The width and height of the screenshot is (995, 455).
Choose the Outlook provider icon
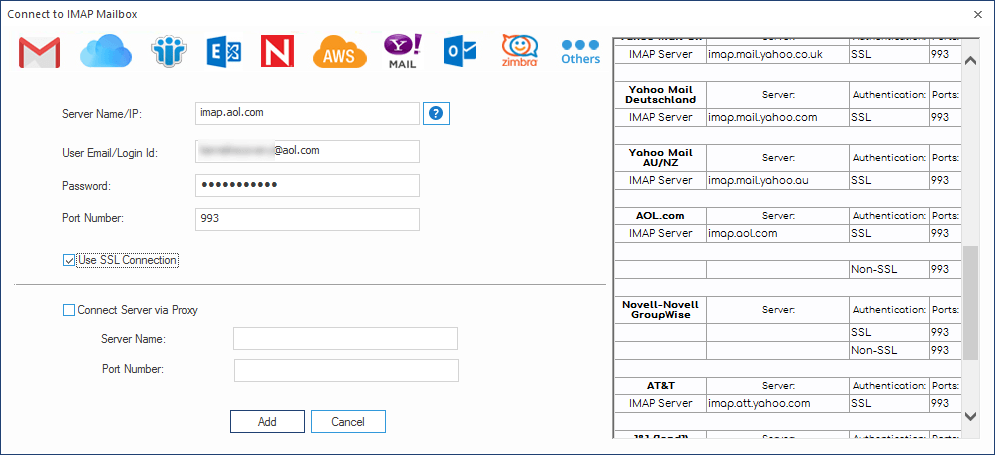click(459, 52)
